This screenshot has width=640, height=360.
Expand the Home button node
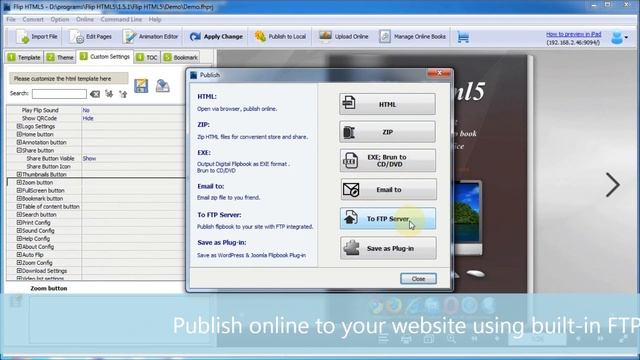[19, 134]
